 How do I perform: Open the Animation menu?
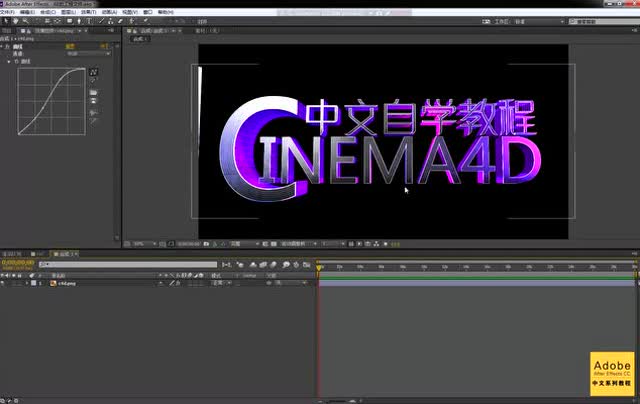pos(109,12)
